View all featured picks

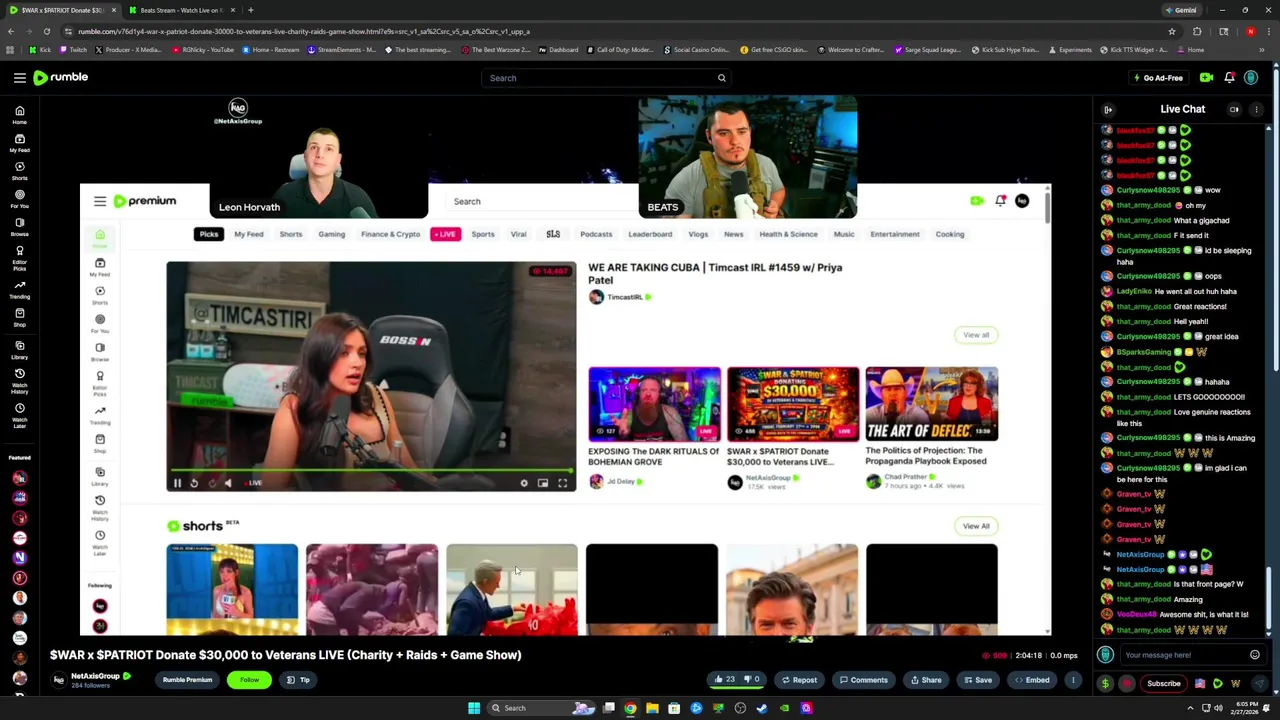pos(976,335)
